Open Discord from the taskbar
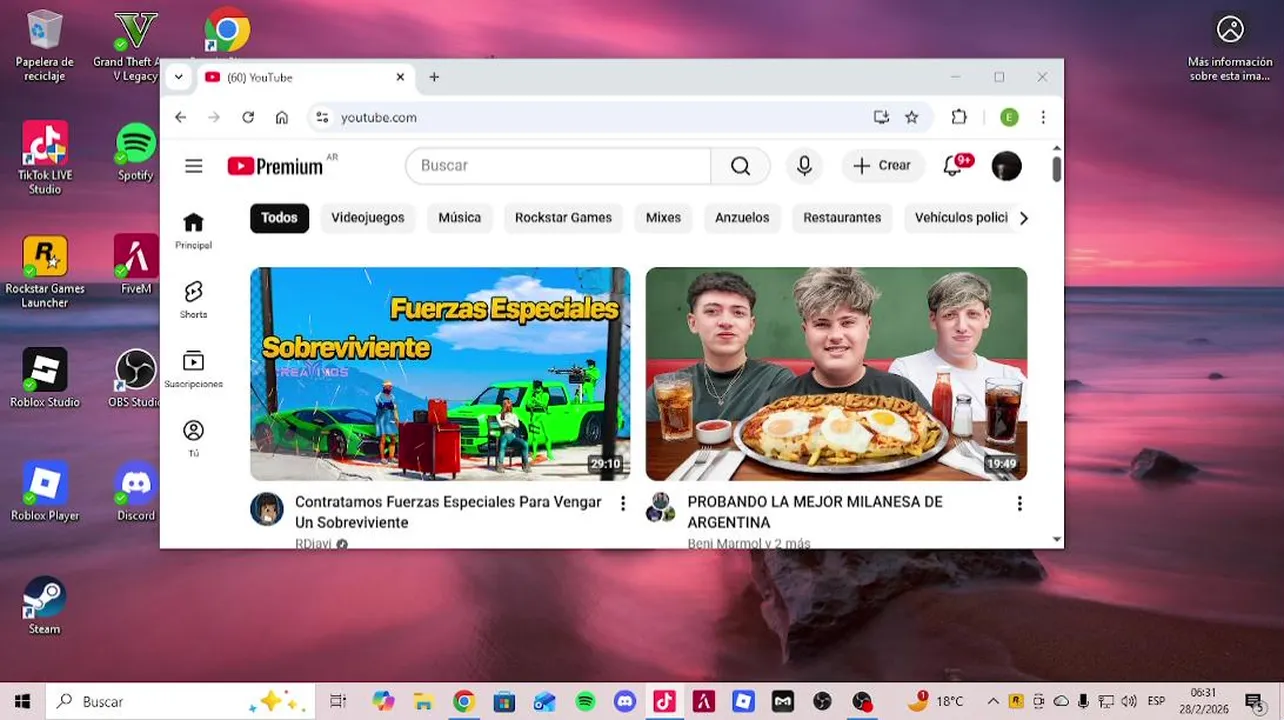 click(x=625, y=701)
